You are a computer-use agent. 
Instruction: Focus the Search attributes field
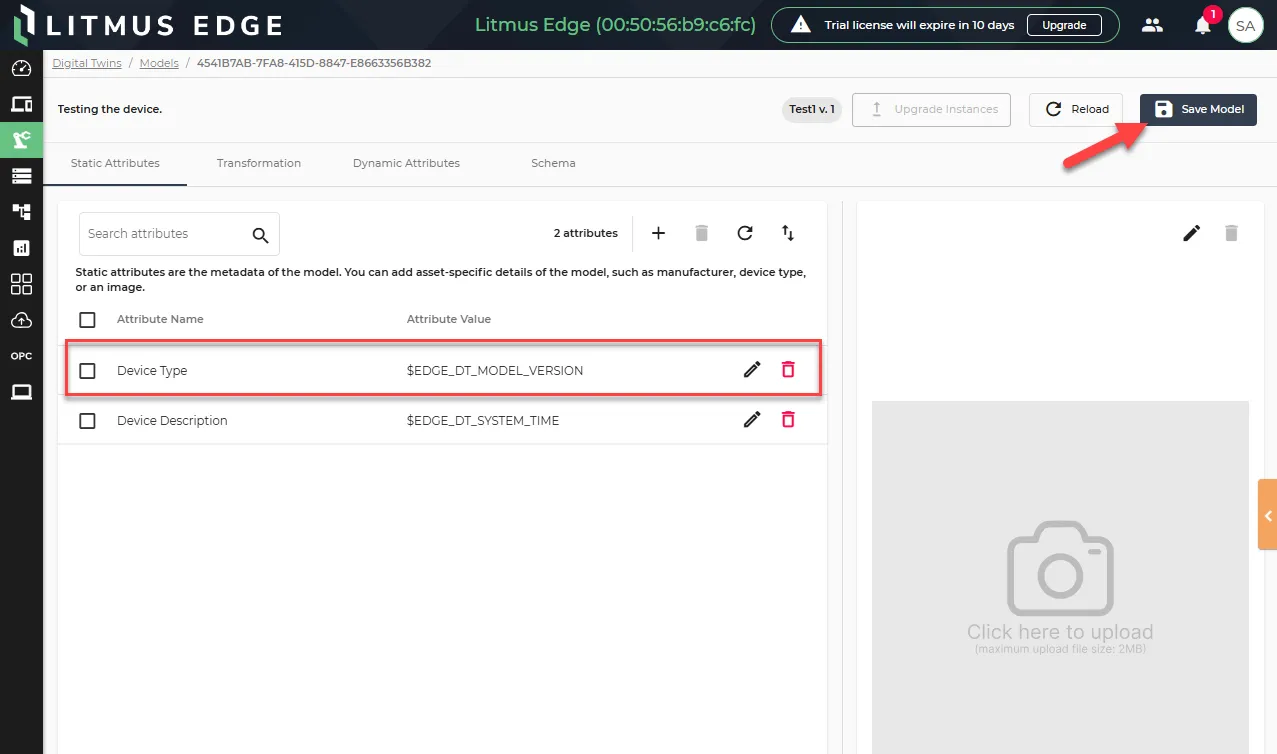click(x=179, y=234)
